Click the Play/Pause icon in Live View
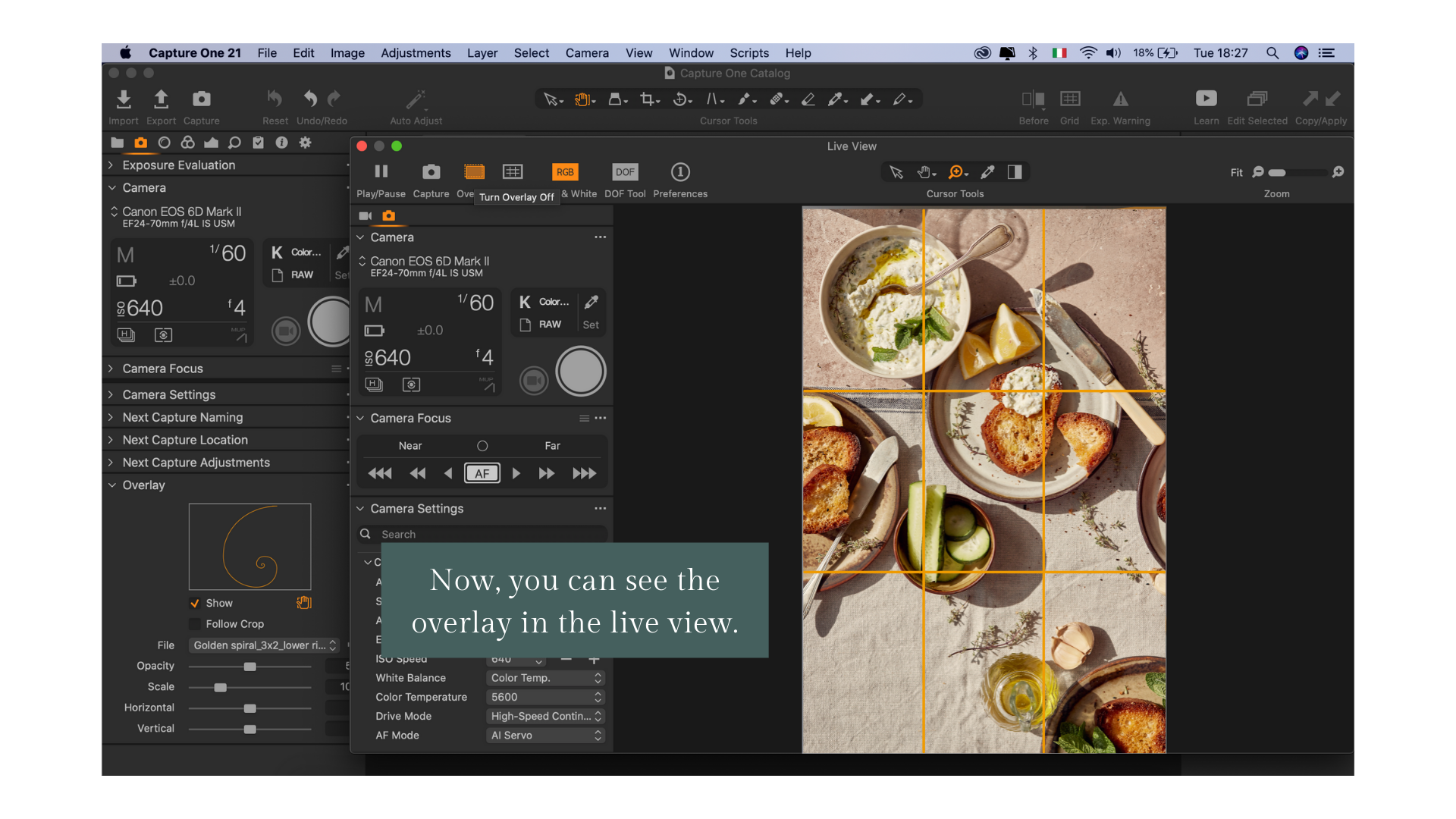Screen dimensions: 1456x819 [x=381, y=171]
